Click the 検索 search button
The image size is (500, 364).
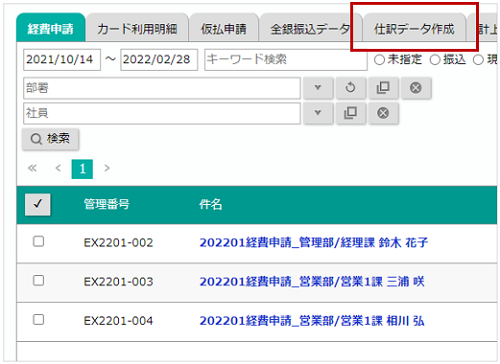[x=51, y=139]
